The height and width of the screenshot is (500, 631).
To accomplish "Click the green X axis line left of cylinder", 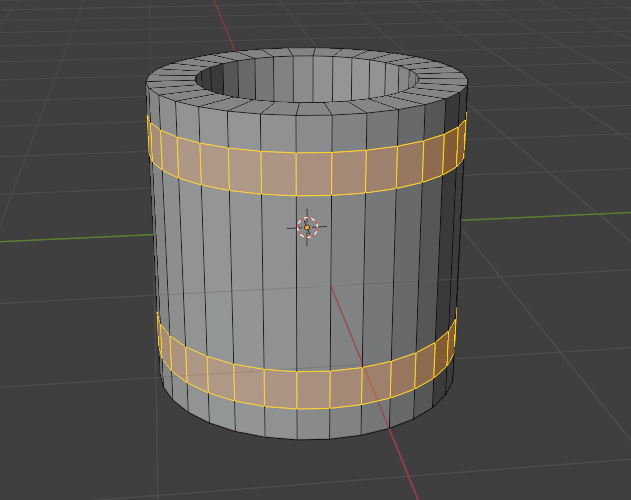I will tap(70, 238).
